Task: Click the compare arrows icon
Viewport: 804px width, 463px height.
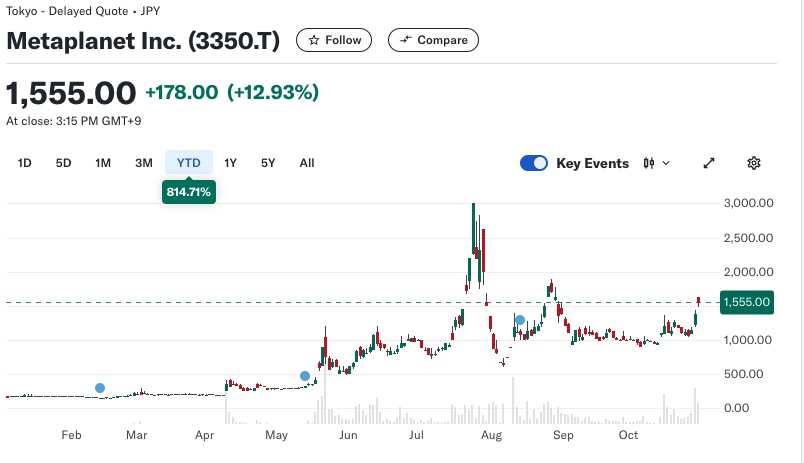Action: [x=405, y=40]
